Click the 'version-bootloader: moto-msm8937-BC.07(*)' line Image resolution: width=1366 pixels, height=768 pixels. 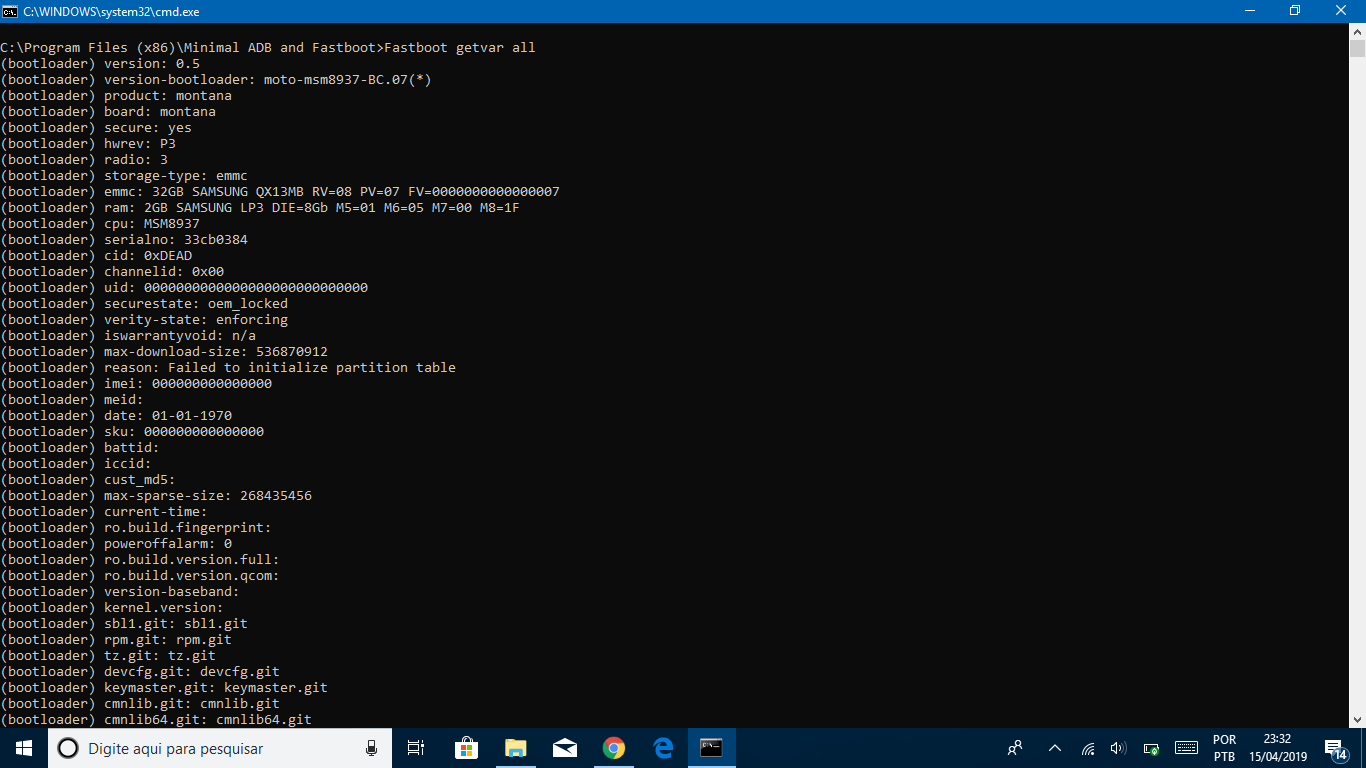tap(216, 80)
